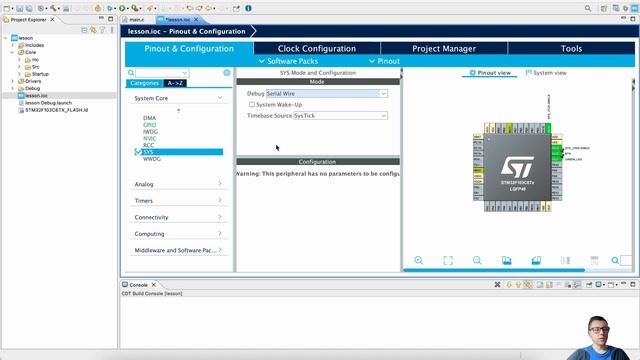
Task: Select IWDG in System Core list
Action: click(150, 131)
